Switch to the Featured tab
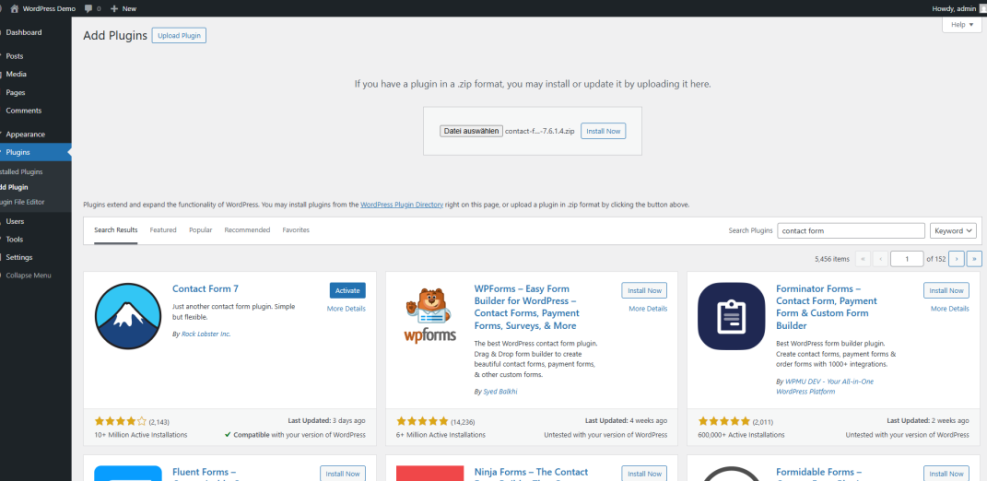The width and height of the screenshot is (987, 481). [163, 230]
